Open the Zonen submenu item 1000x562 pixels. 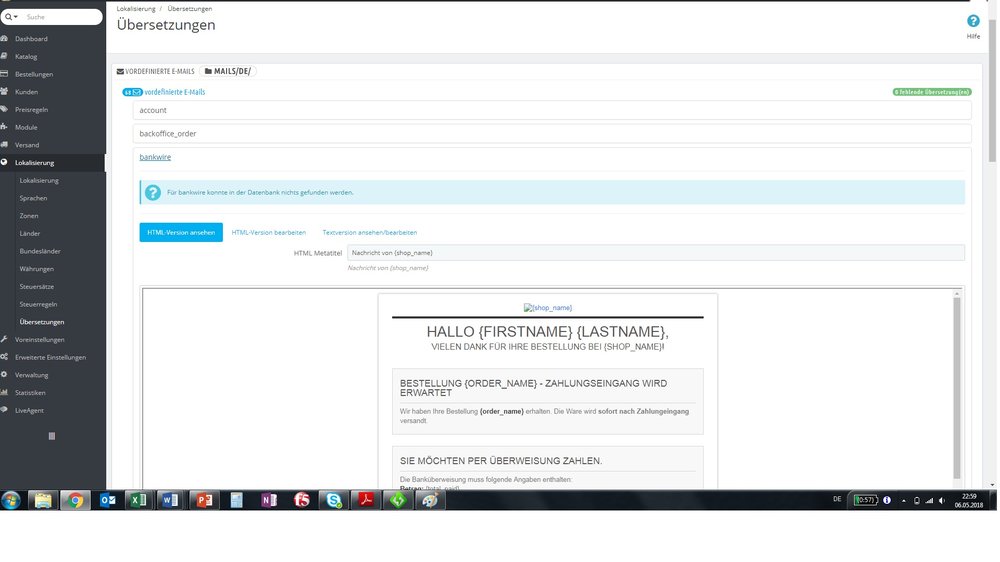click(x=29, y=216)
